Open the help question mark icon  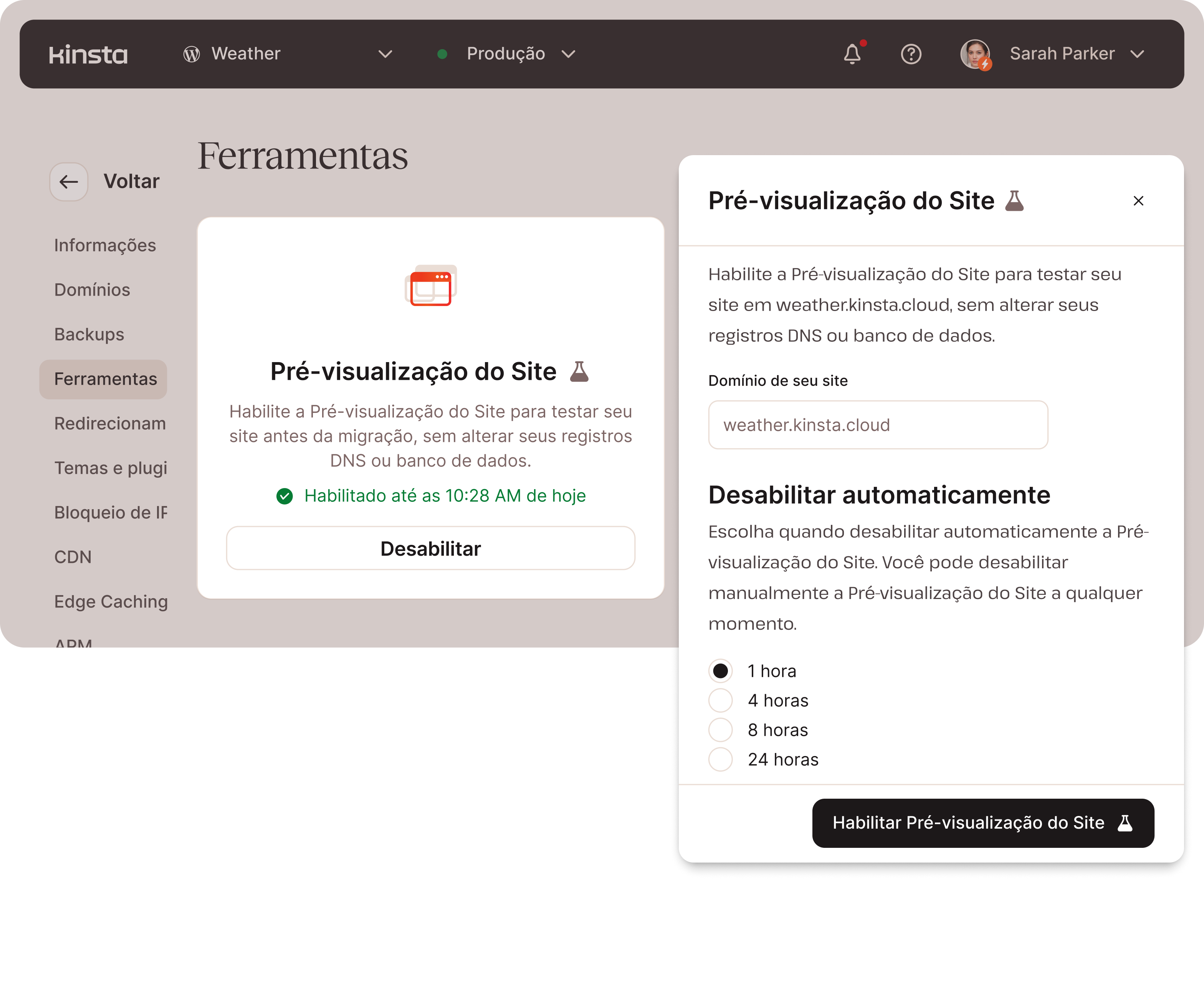[x=911, y=55]
